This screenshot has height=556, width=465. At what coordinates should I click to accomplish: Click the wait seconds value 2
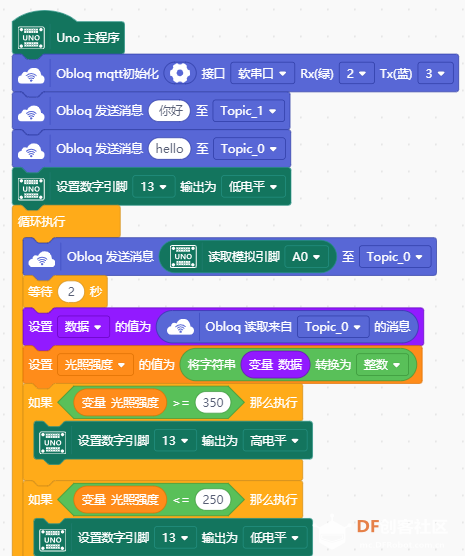(71, 291)
